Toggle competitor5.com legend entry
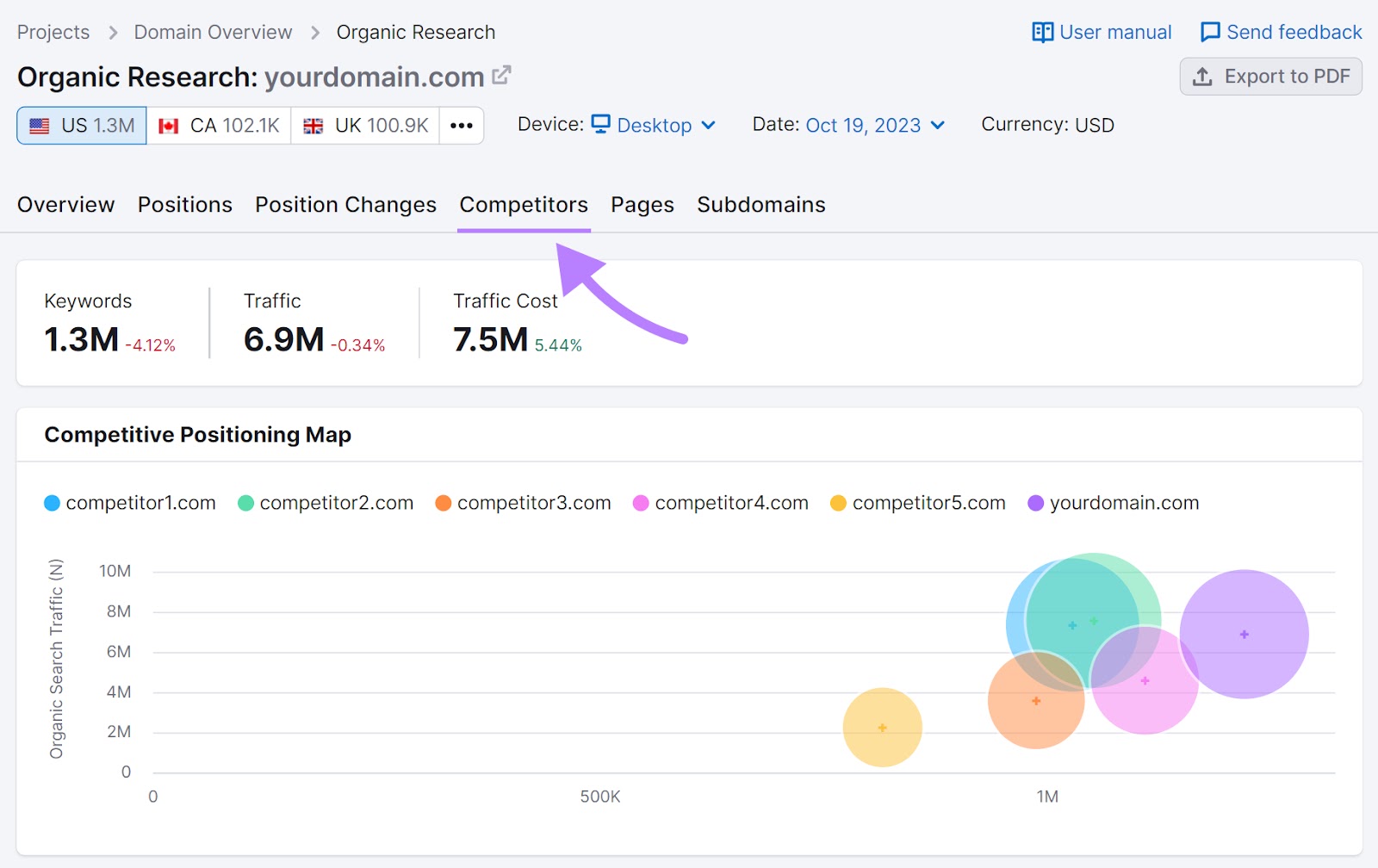1378x868 pixels. pyautogui.click(x=918, y=503)
